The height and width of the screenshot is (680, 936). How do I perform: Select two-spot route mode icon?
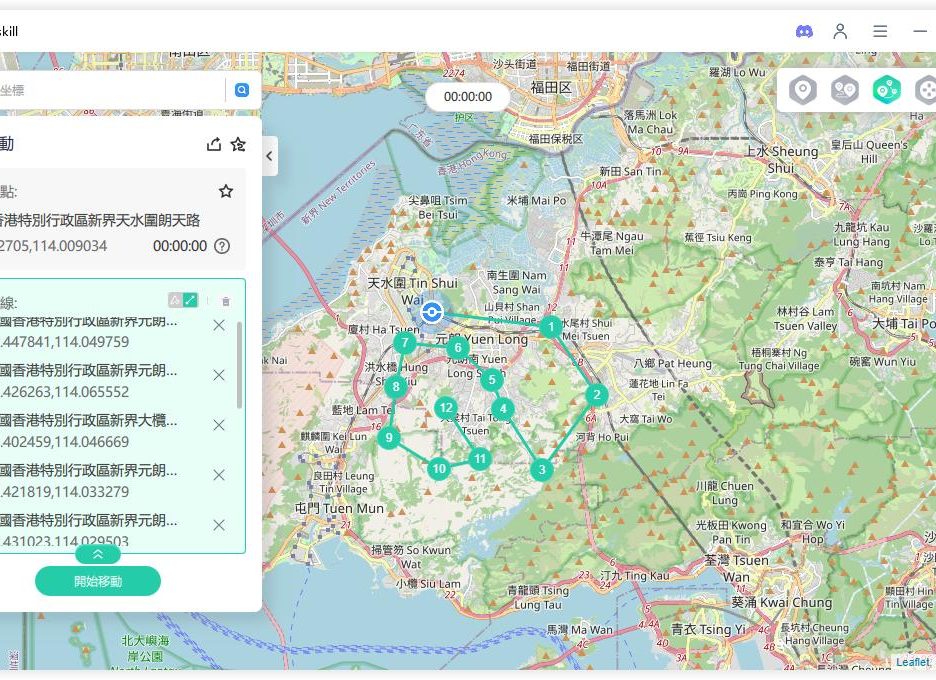click(x=845, y=91)
